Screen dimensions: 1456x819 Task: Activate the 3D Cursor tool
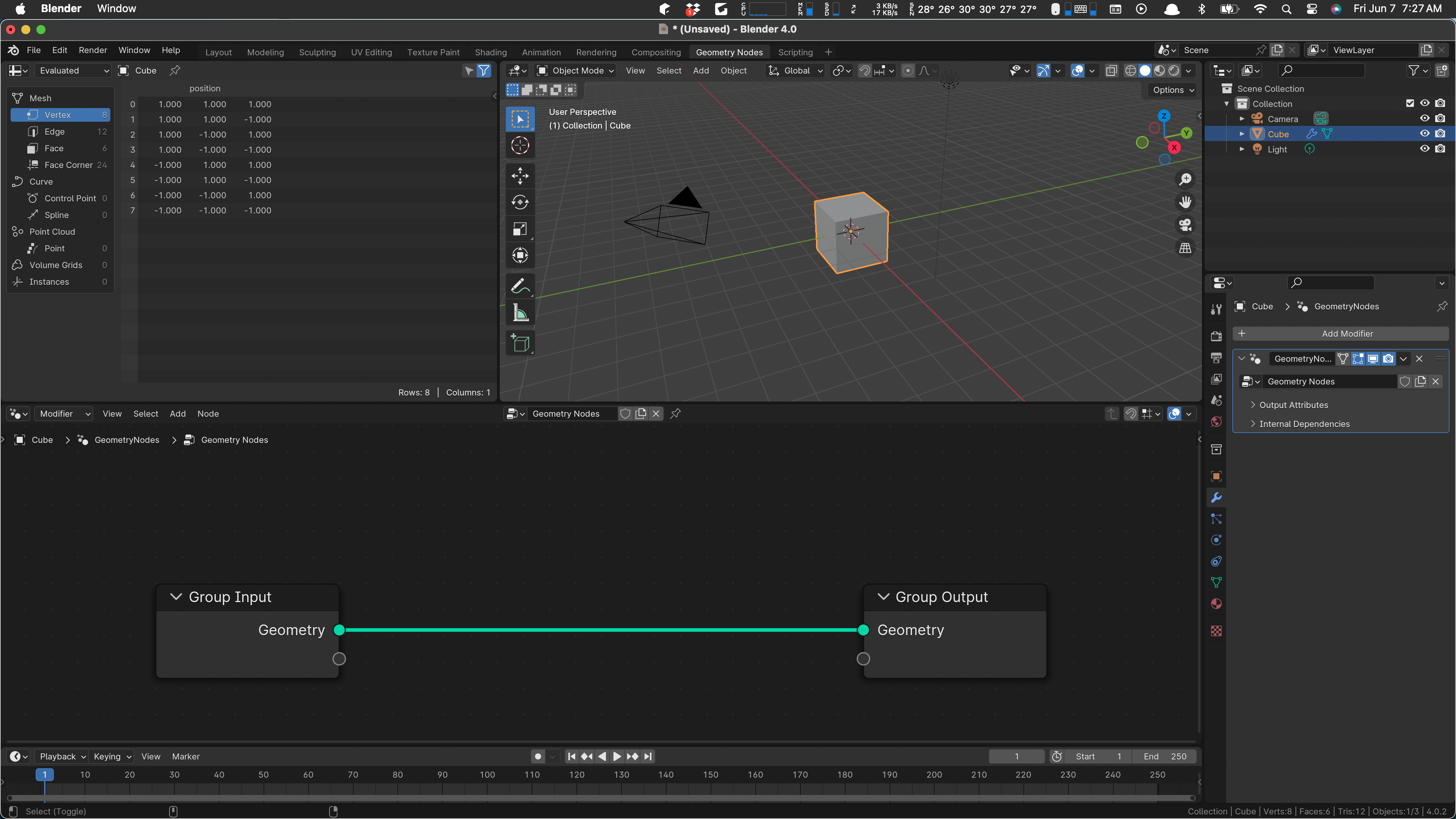pyautogui.click(x=519, y=145)
